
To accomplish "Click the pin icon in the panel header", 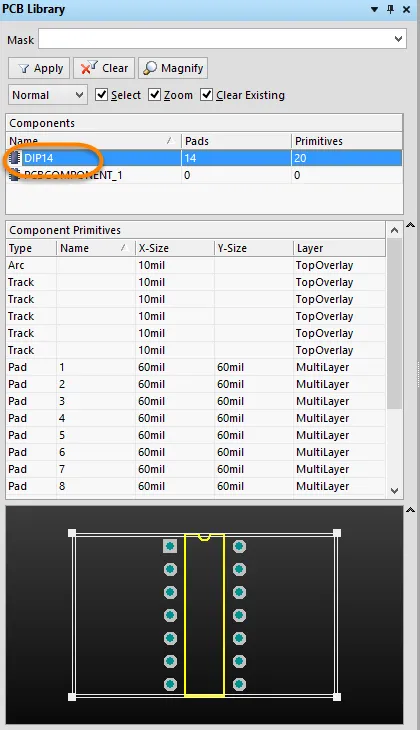I will click(391, 9).
